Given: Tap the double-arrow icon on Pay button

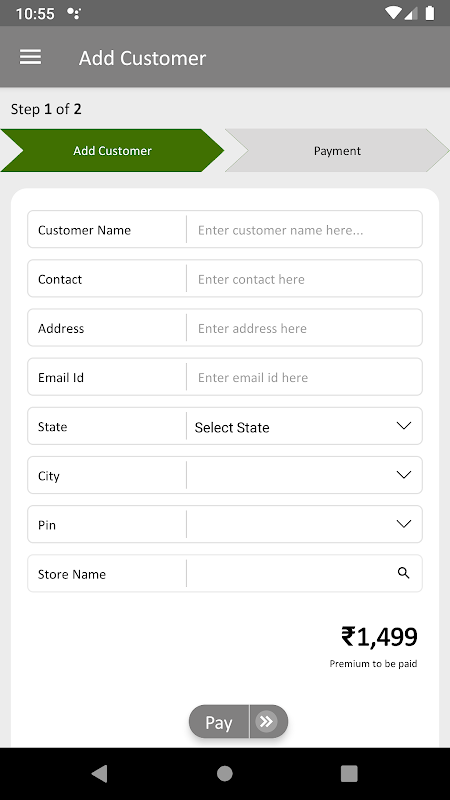Looking at the screenshot, I should click(x=266, y=721).
